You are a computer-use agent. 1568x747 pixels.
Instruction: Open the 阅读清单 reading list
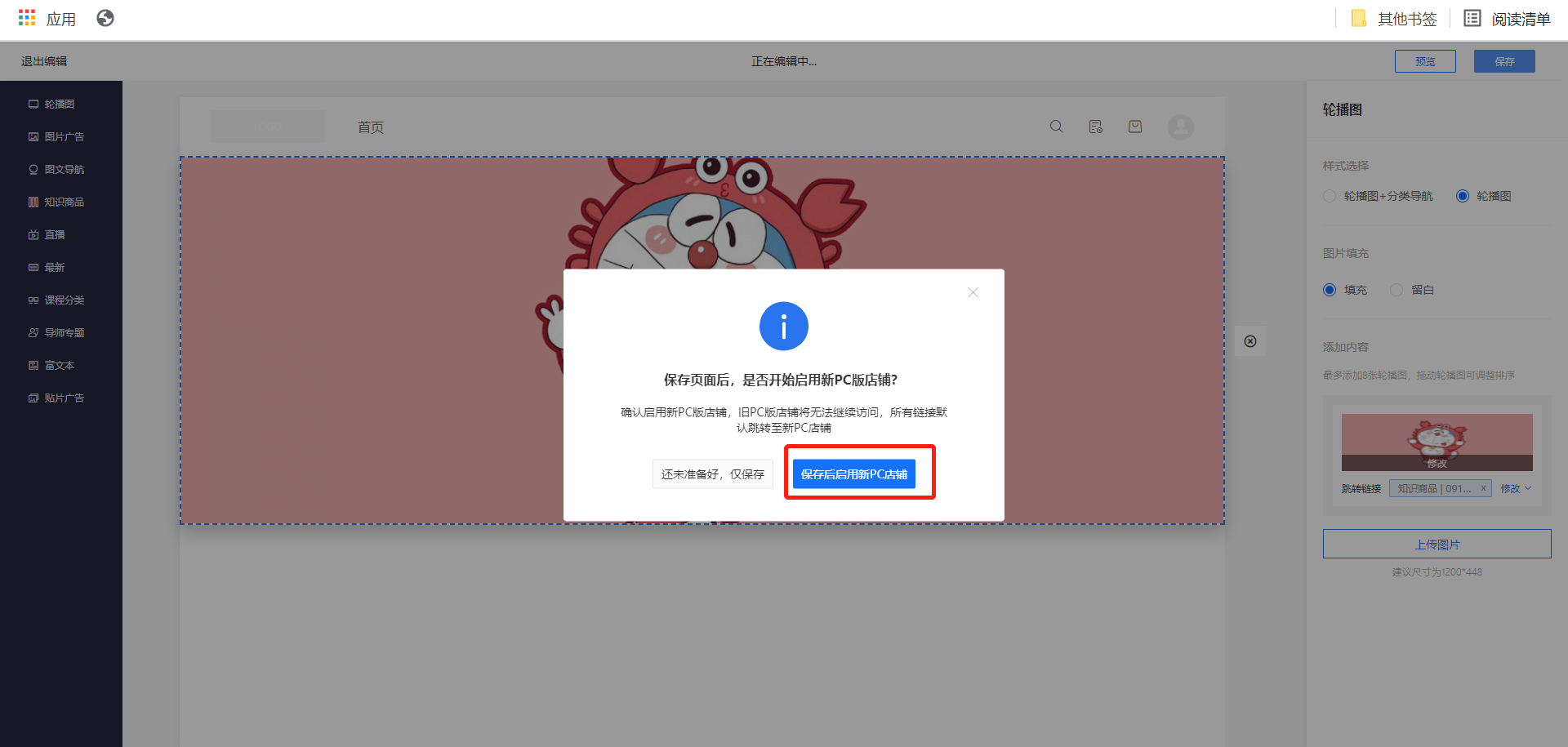pos(1508,19)
